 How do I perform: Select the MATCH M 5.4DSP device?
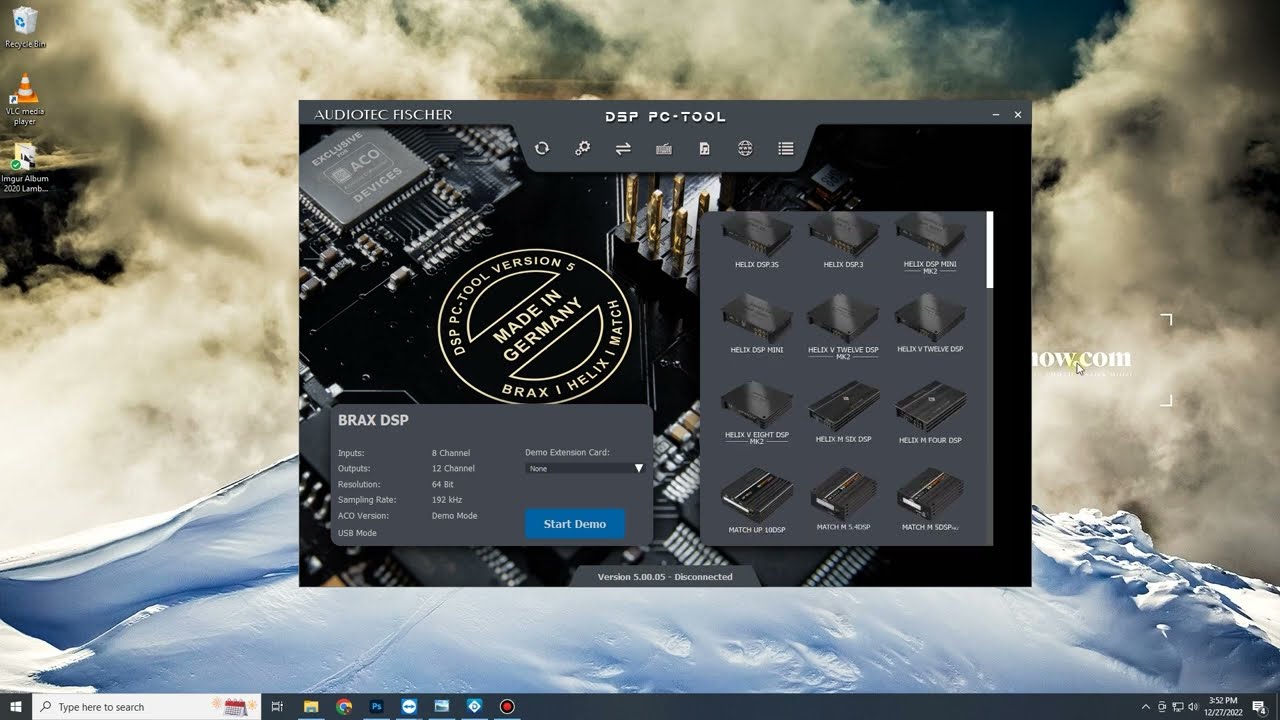[843, 499]
